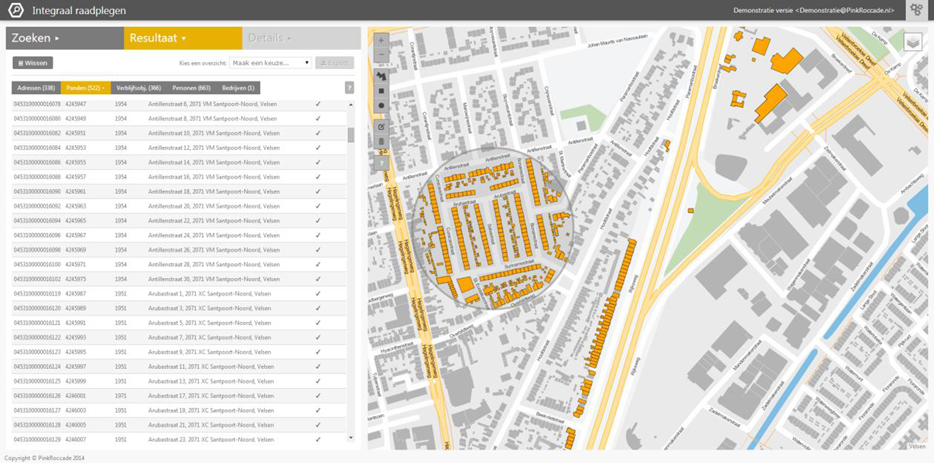This screenshot has width=934, height=463.
Task: Open the 'Maak een keuze...' overview dropdown
Action: pos(271,63)
